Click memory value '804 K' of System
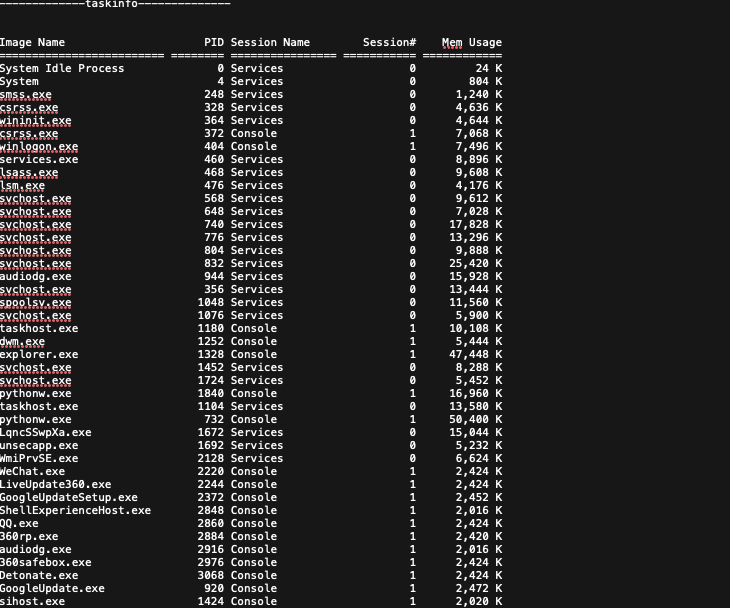 click(x=486, y=81)
